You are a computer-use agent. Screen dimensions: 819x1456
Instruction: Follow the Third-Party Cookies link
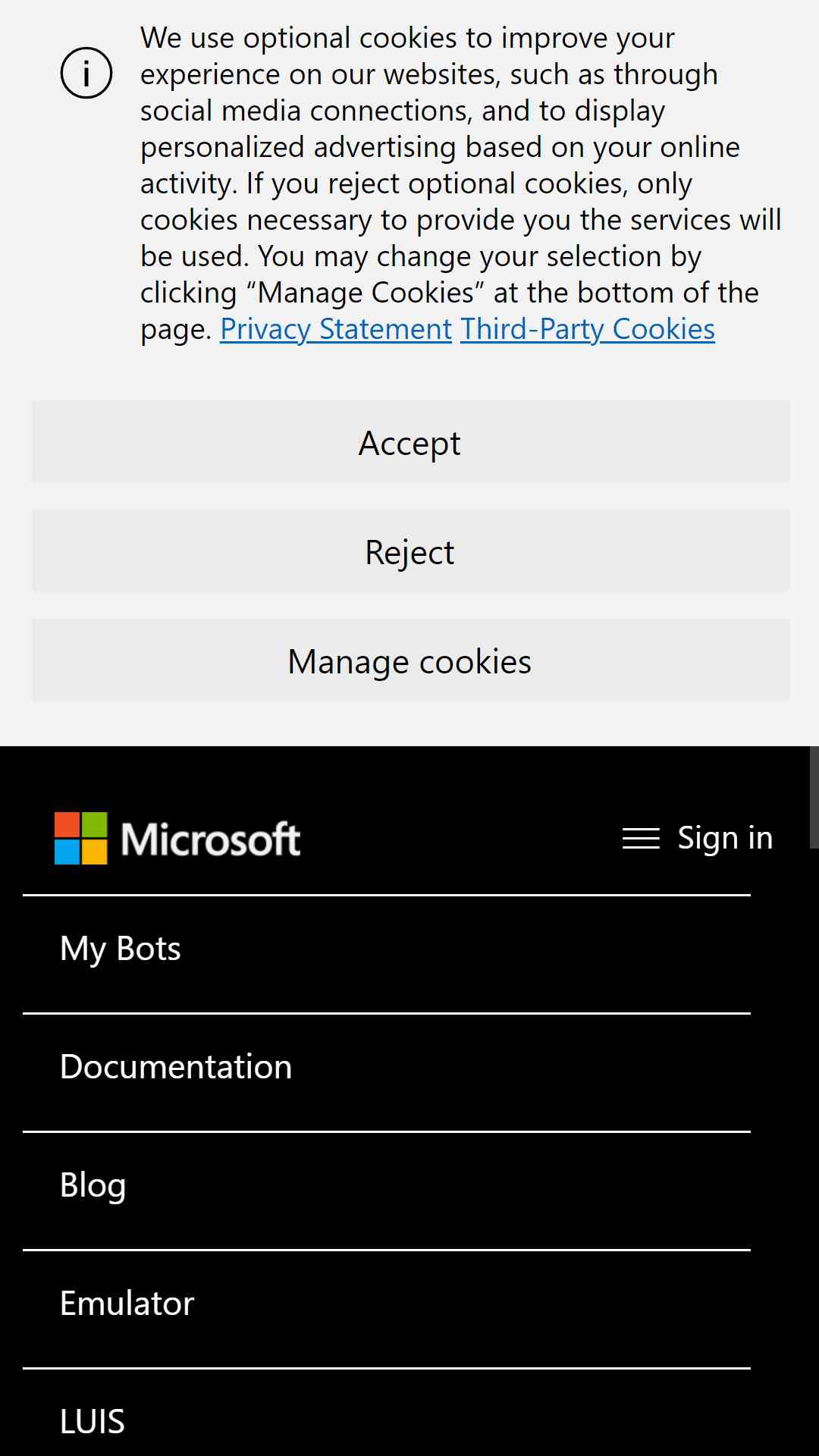click(x=588, y=329)
